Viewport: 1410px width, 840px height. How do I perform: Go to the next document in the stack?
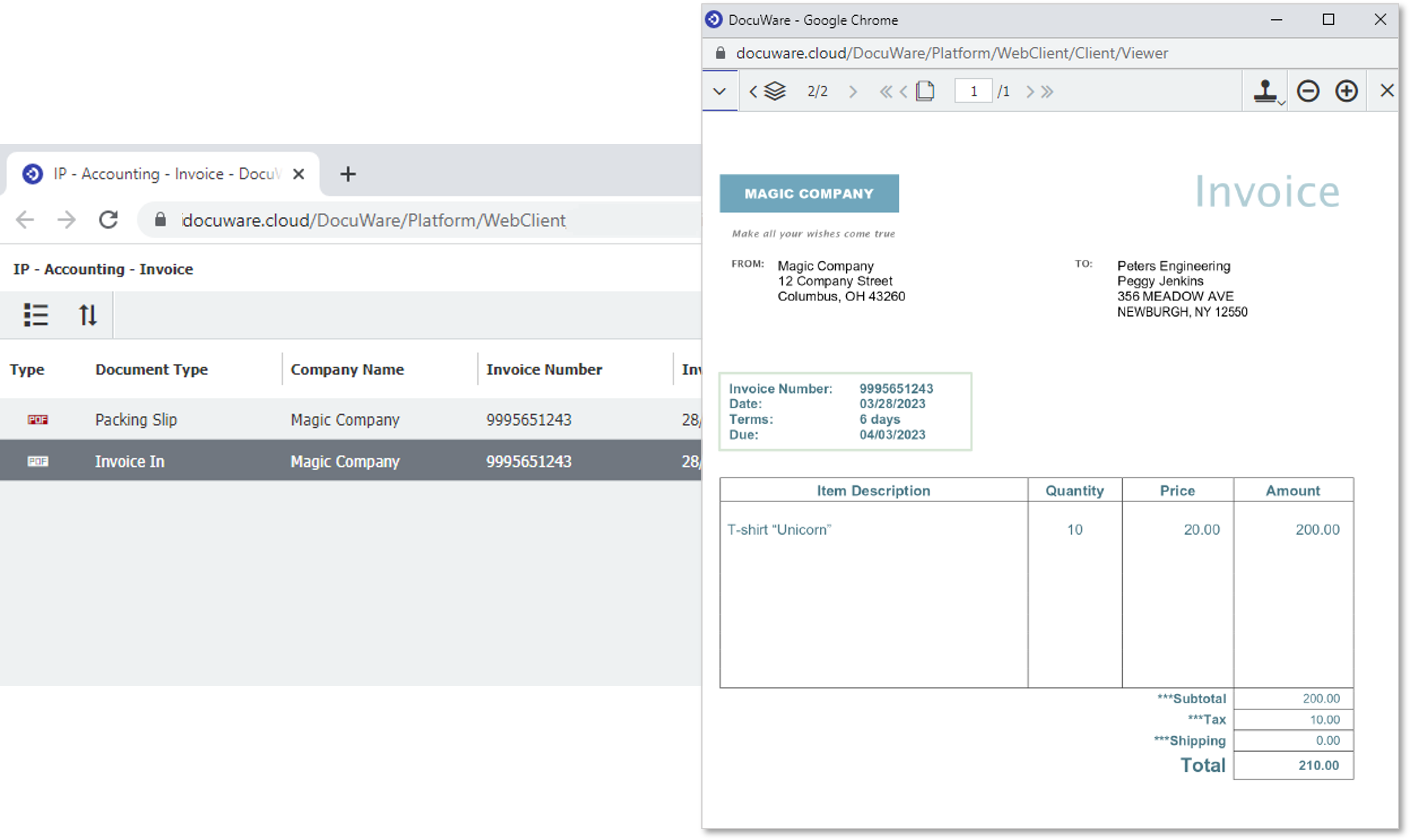point(853,92)
